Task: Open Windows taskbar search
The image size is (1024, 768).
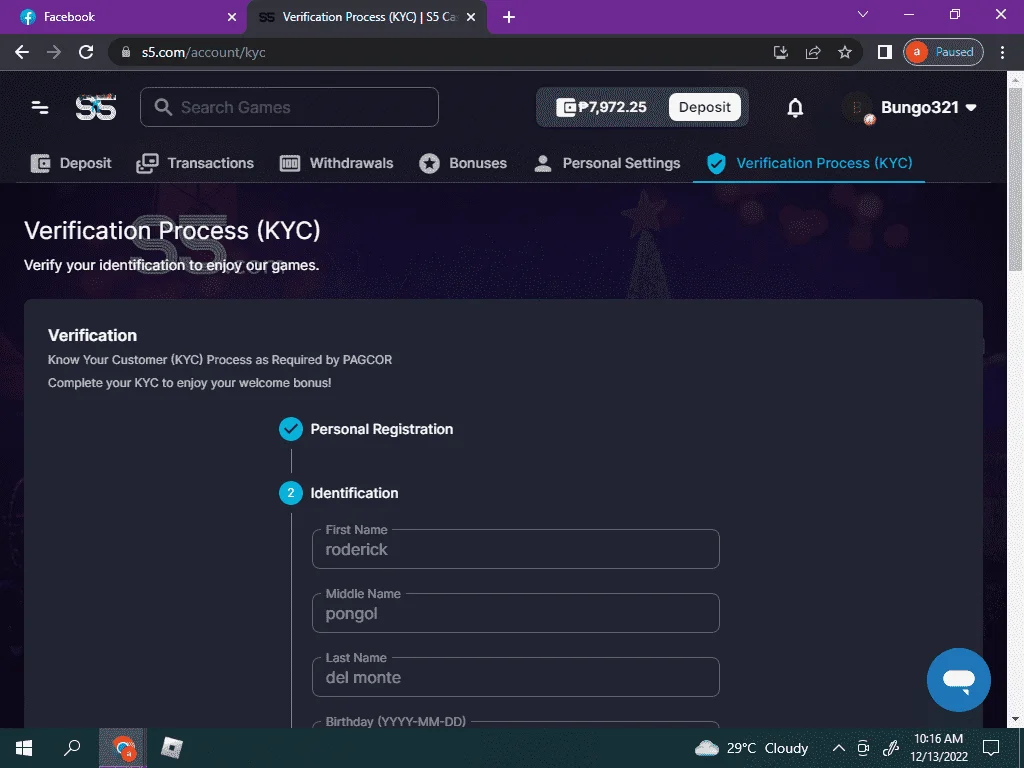Action: 72,748
